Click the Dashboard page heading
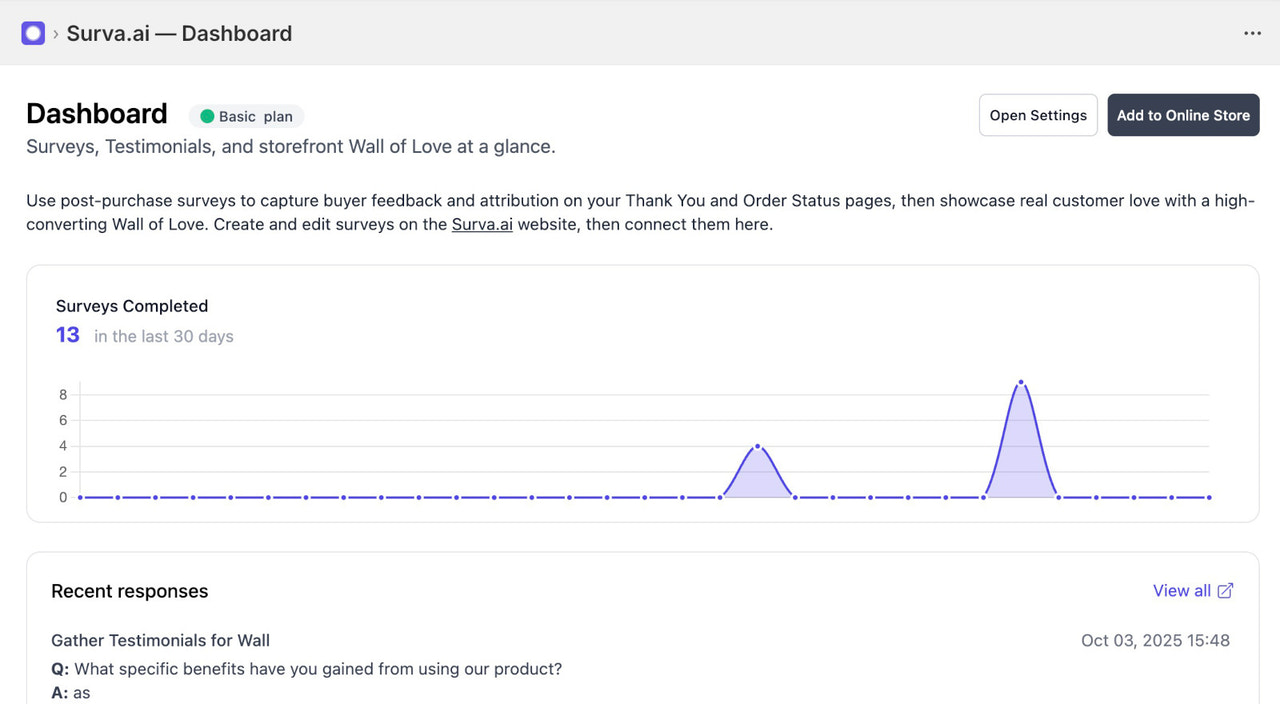This screenshot has height=720, width=1280. [97, 114]
